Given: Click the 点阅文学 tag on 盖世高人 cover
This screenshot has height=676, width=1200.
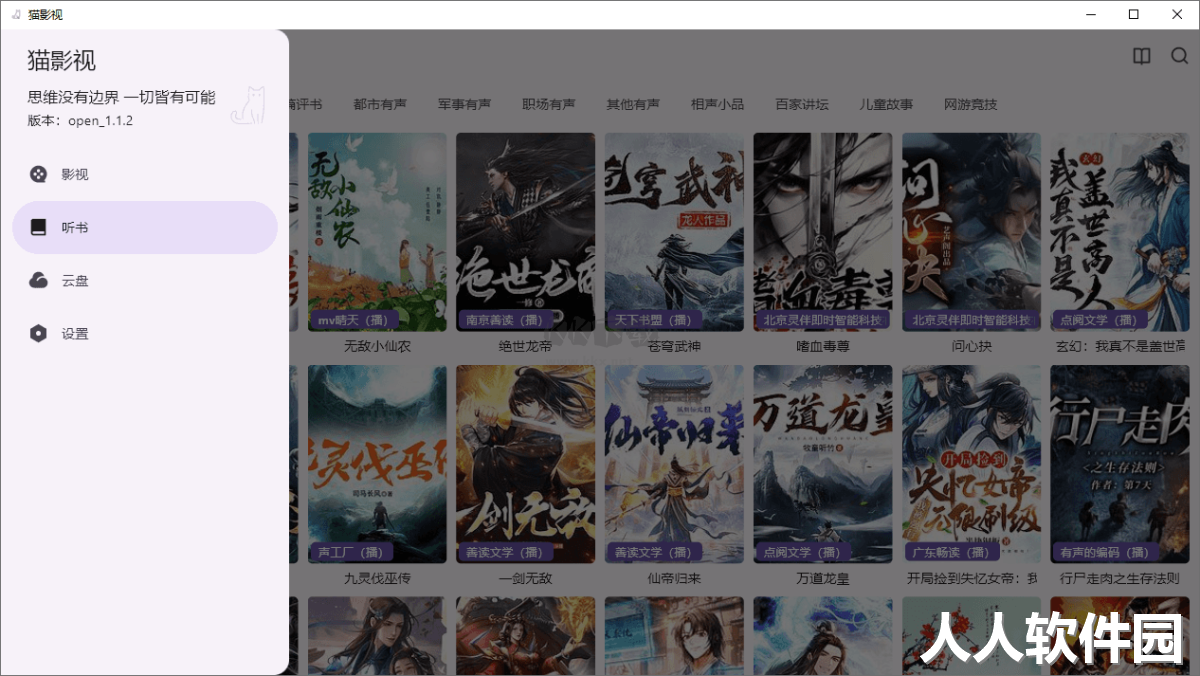Looking at the screenshot, I should point(1098,320).
